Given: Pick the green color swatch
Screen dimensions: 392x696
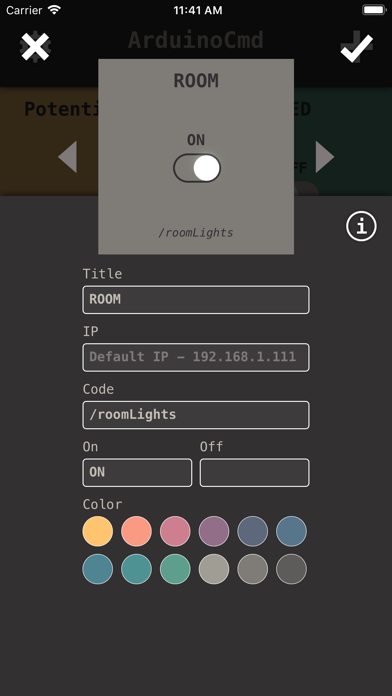Looking at the screenshot, I should click(x=175, y=569).
